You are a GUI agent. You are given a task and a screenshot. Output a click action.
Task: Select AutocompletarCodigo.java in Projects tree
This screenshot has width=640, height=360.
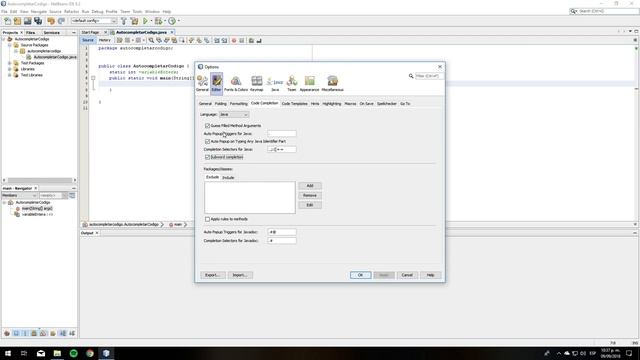(54, 57)
